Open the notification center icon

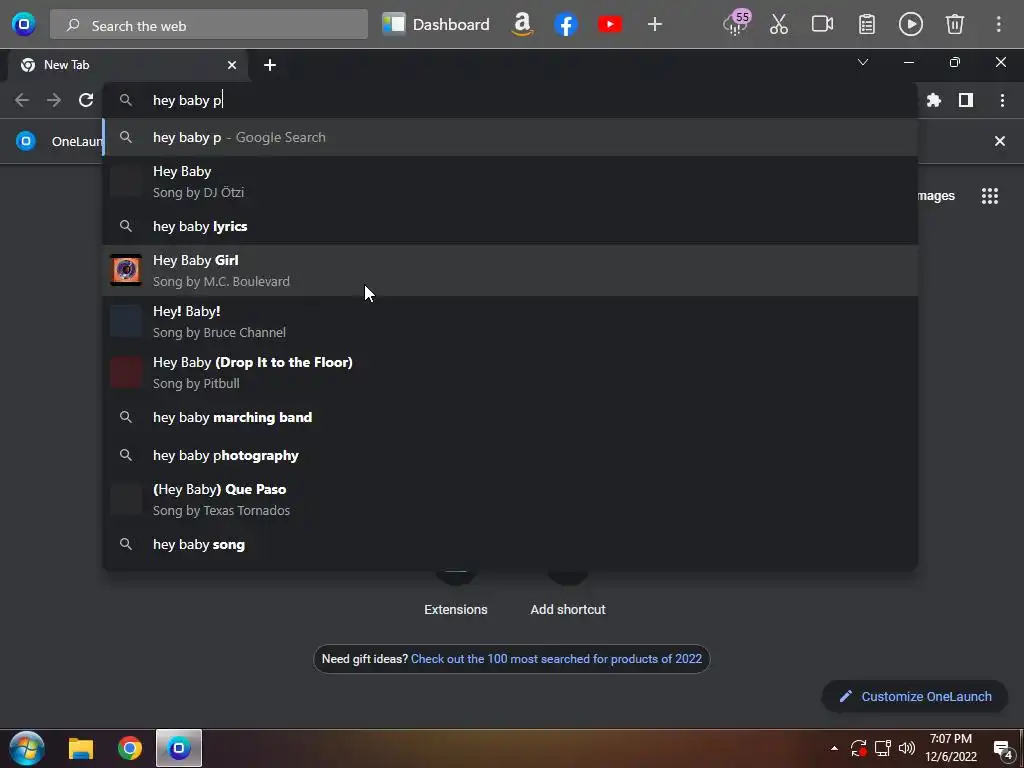pyautogui.click(x=1002, y=749)
